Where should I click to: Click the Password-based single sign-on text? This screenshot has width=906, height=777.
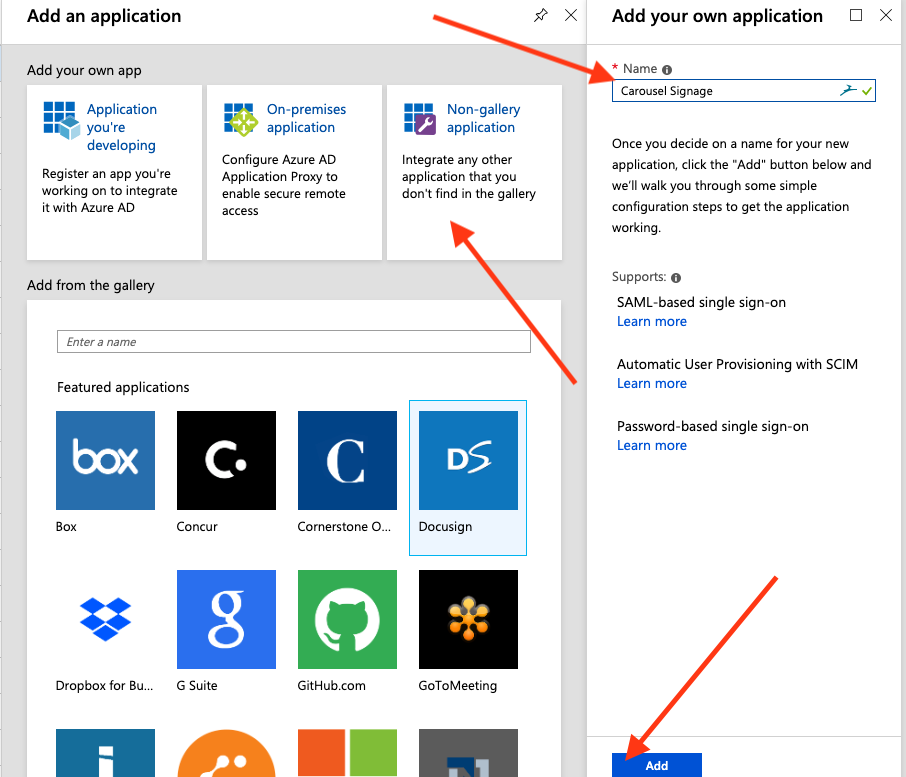(x=713, y=426)
